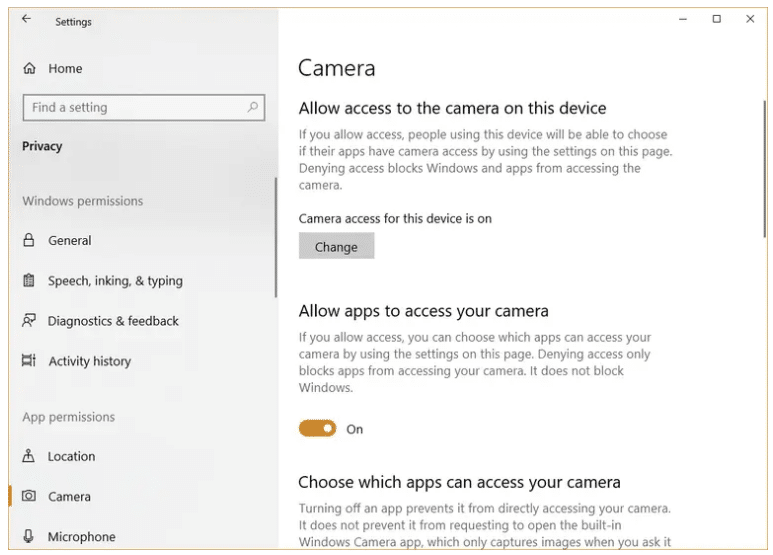Open General privacy settings
The image size is (773, 555).
(x=70, y=241)
